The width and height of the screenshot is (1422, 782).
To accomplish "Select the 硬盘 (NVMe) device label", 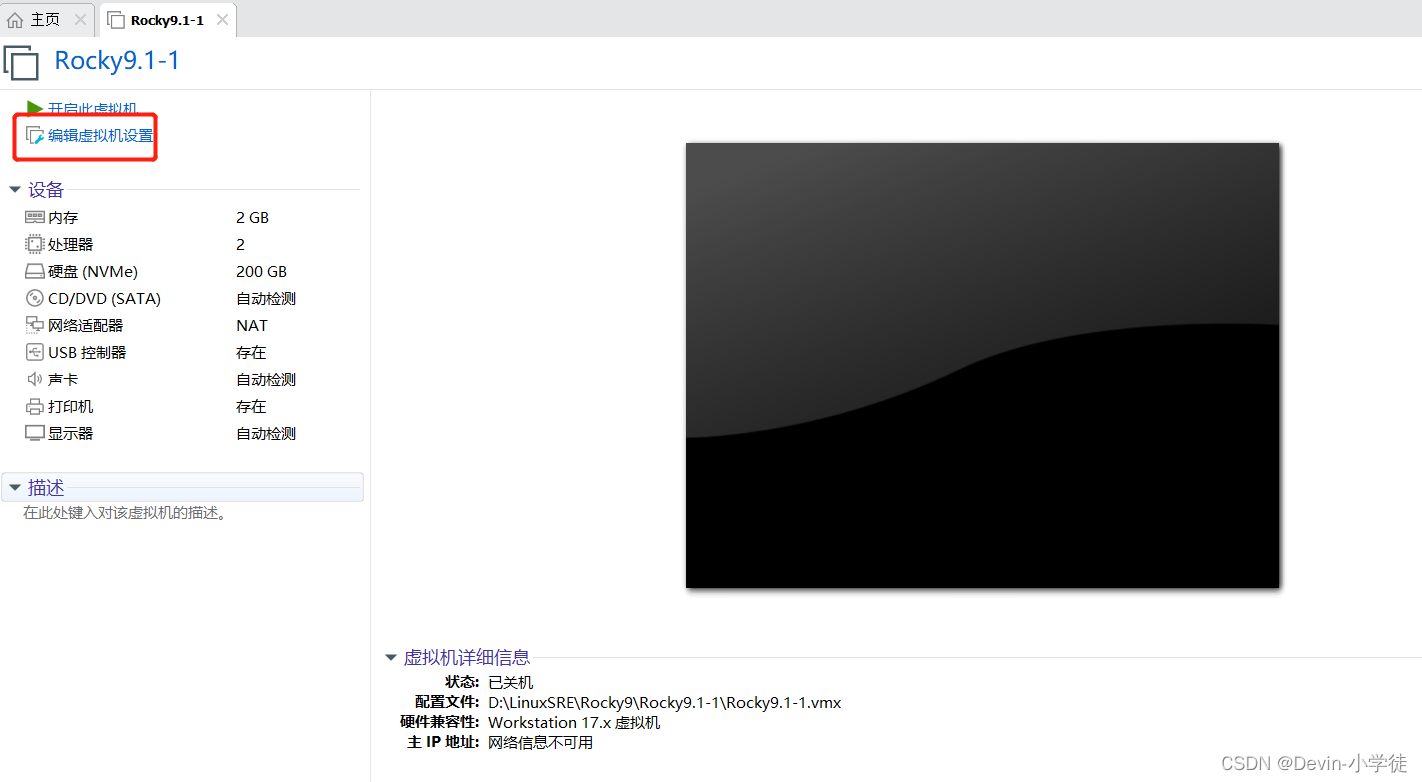I will 93,271.
